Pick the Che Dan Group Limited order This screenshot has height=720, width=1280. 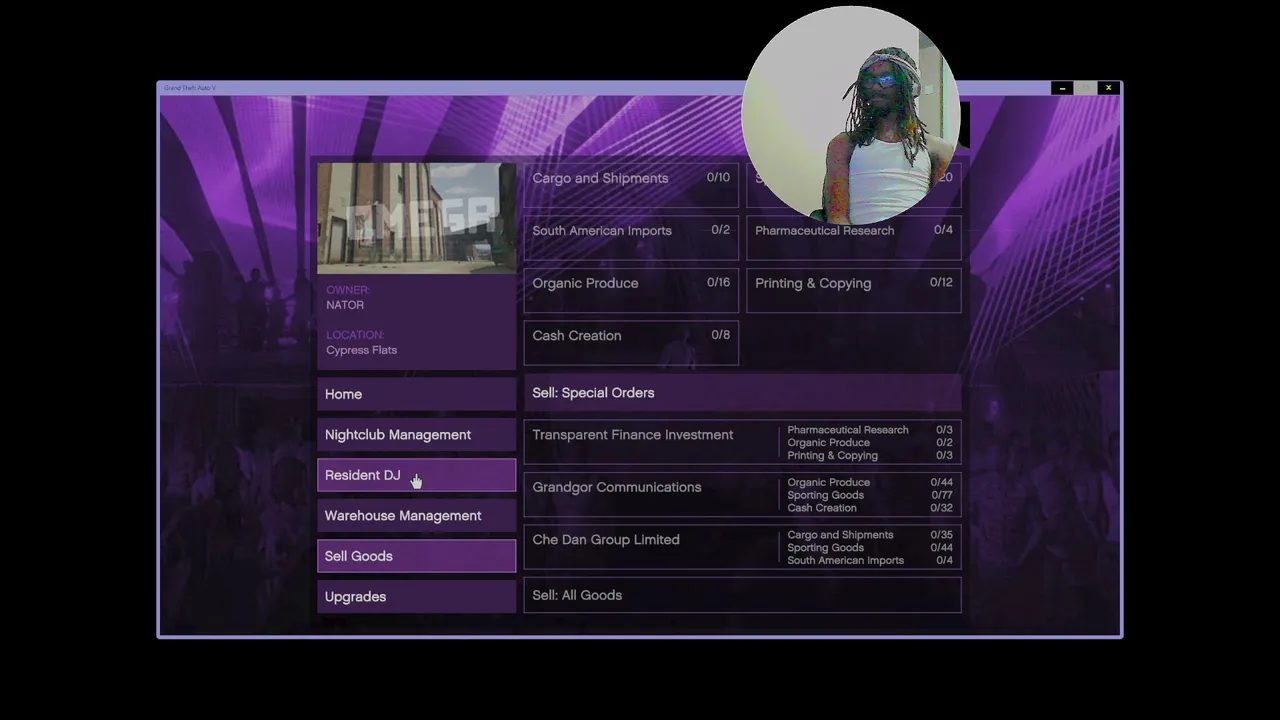pos(742,547)
